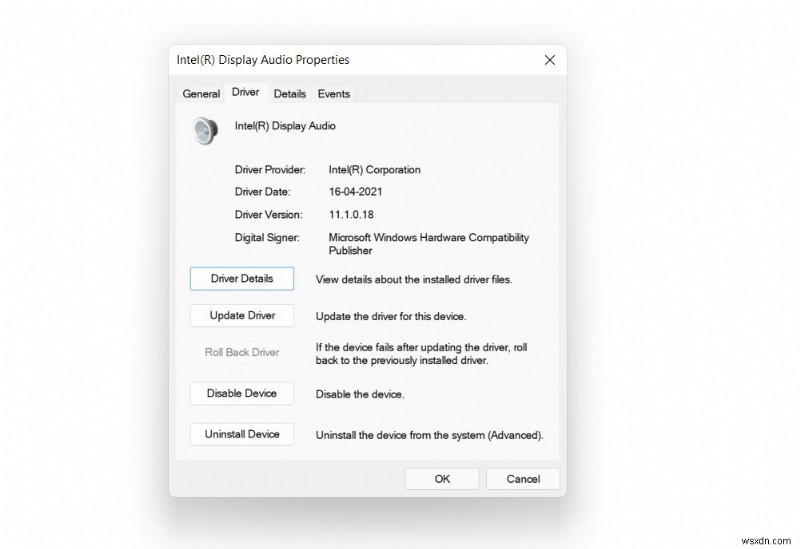Click the driver version '11.1.0.18'
Image resolution: width=800 pixels, height=549 pixels.
(x=351, y=215)
